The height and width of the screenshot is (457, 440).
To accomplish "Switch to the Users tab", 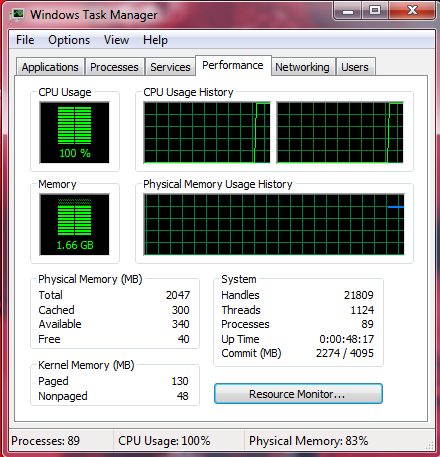I will click(355, 67).
